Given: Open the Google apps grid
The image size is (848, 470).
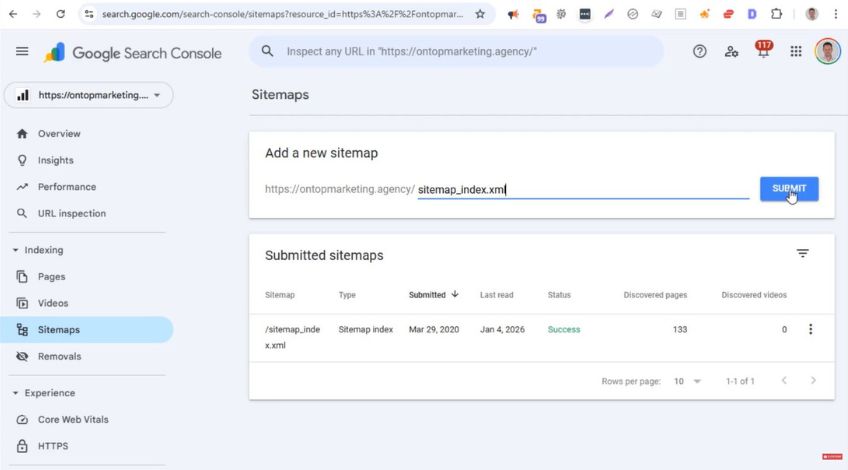Looking at the screenshot, I should [x=796, y=51].
